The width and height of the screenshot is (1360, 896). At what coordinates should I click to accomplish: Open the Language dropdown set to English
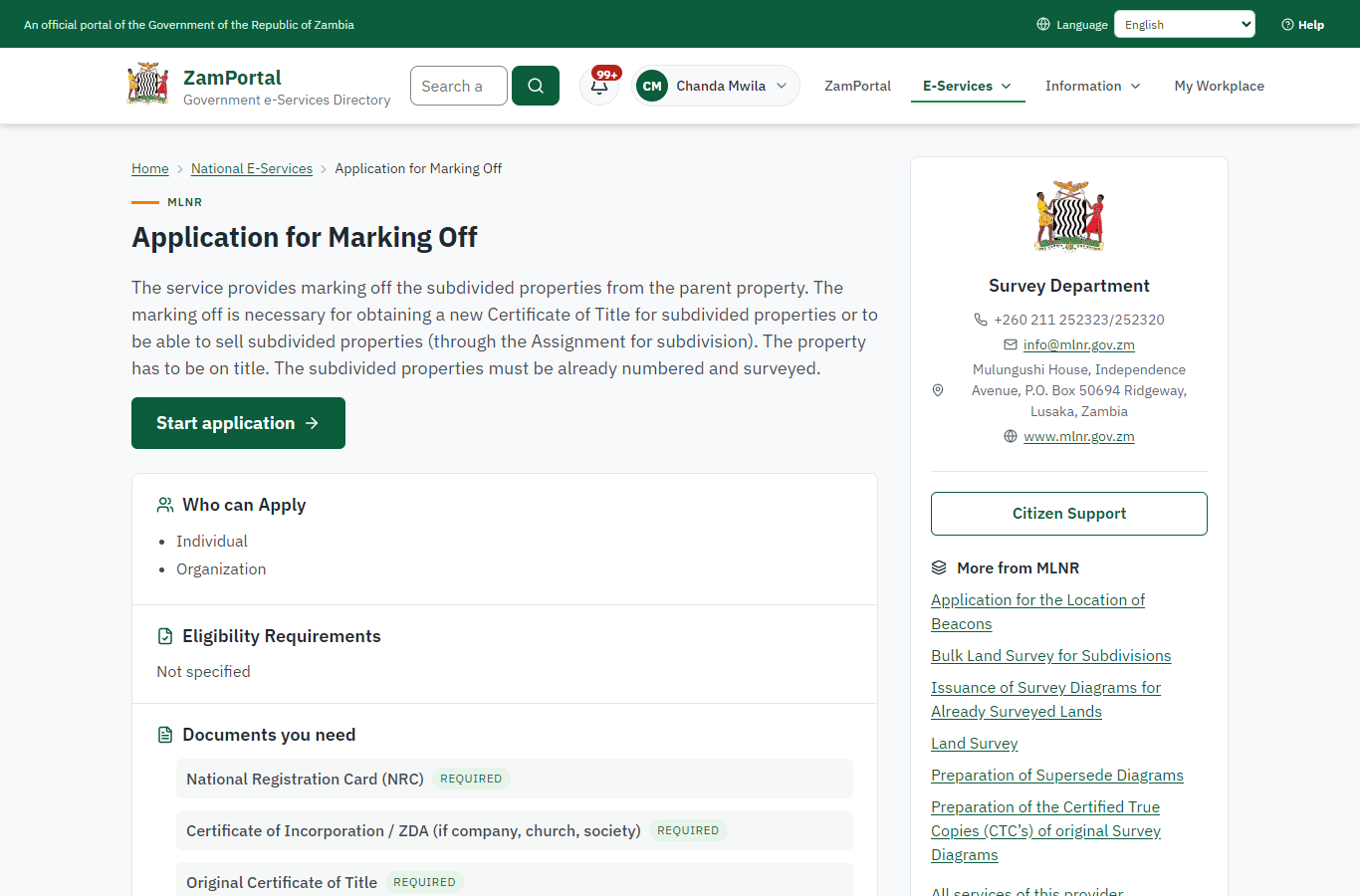click(x=1185, y=24)
